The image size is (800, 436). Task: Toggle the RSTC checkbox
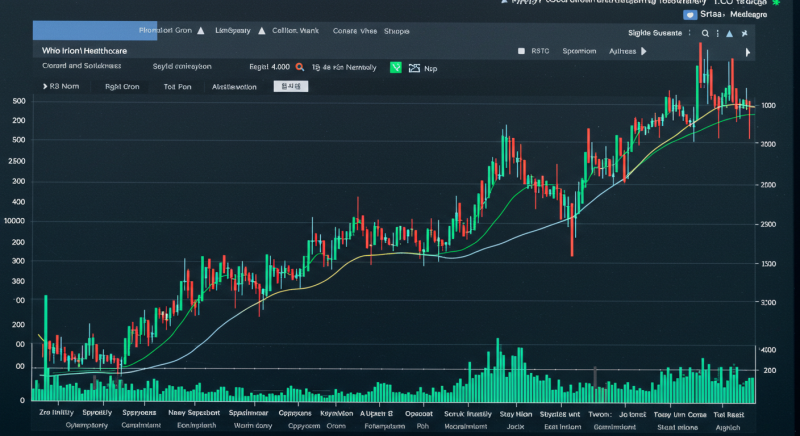[521, 51]
